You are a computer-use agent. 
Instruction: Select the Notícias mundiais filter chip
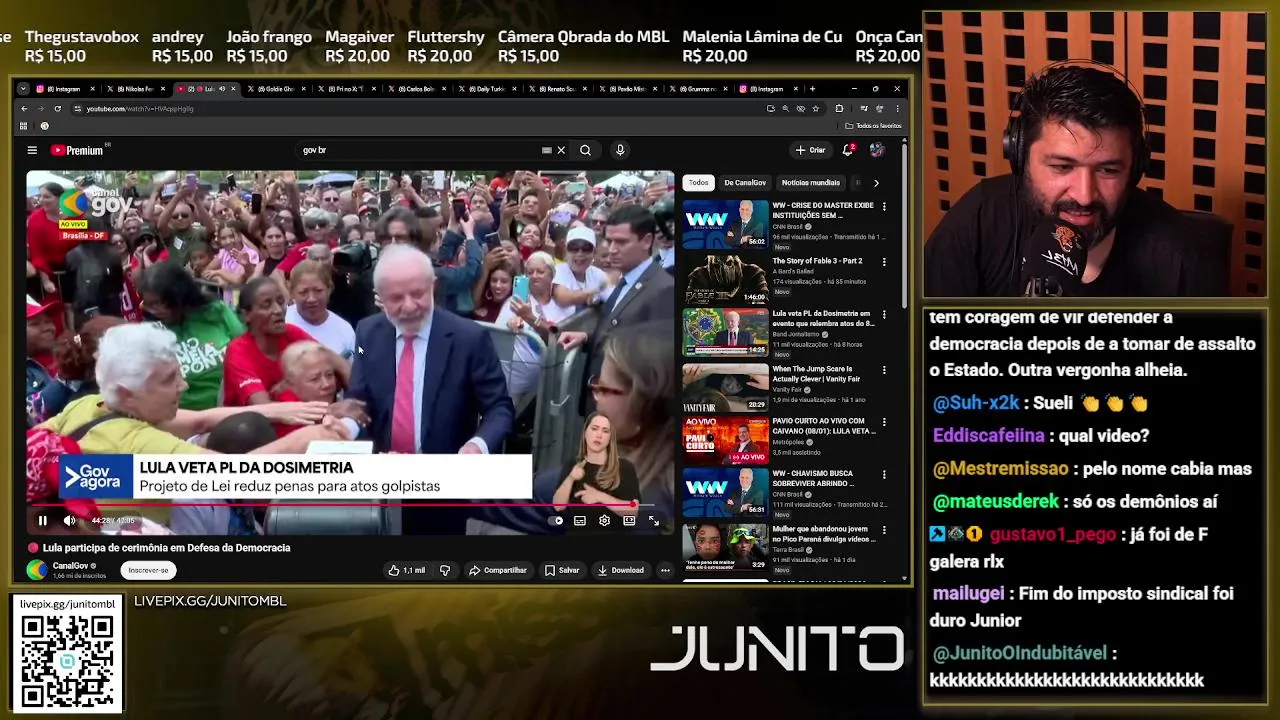coord(811,183)
